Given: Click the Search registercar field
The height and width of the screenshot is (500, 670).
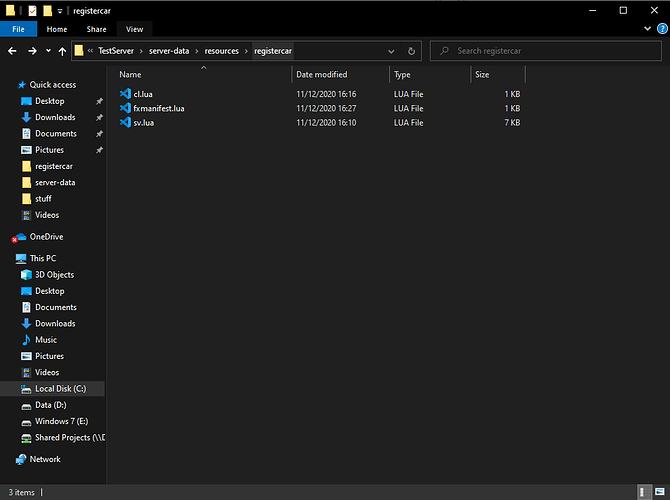Looking at the screenshot, I should coord(546,51).
